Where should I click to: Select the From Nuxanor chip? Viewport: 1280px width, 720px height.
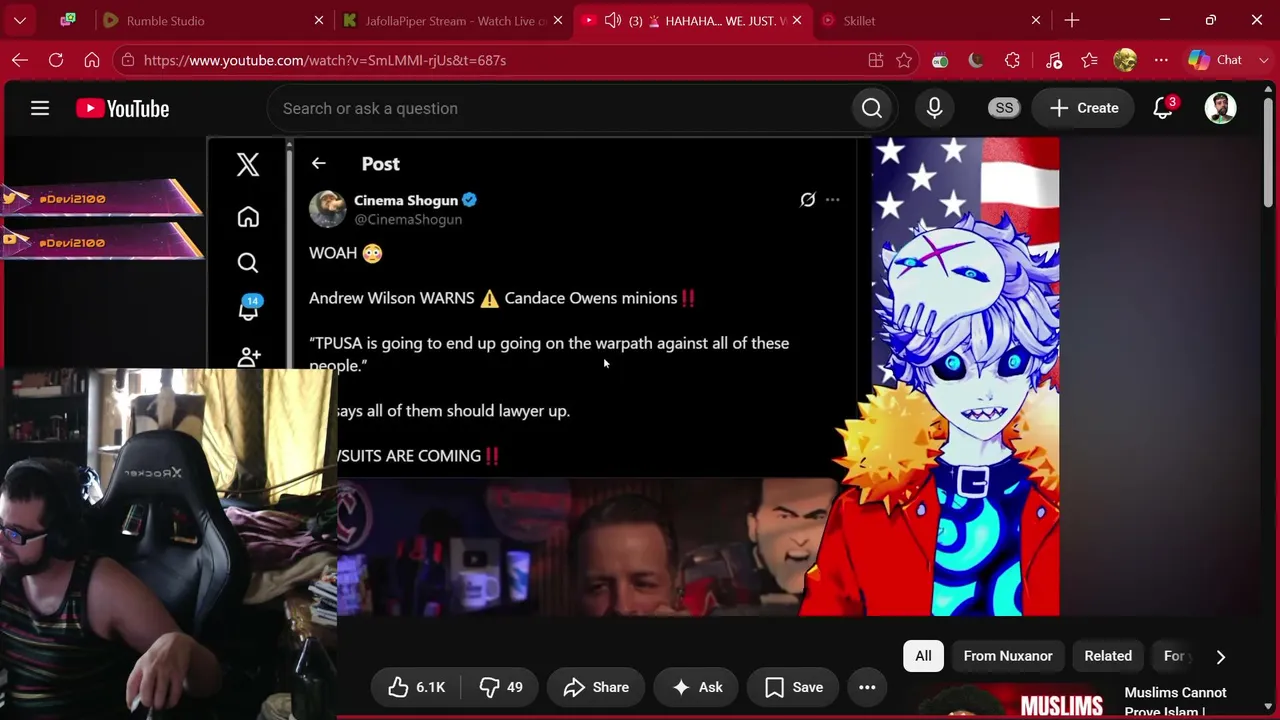[1008, 656]
